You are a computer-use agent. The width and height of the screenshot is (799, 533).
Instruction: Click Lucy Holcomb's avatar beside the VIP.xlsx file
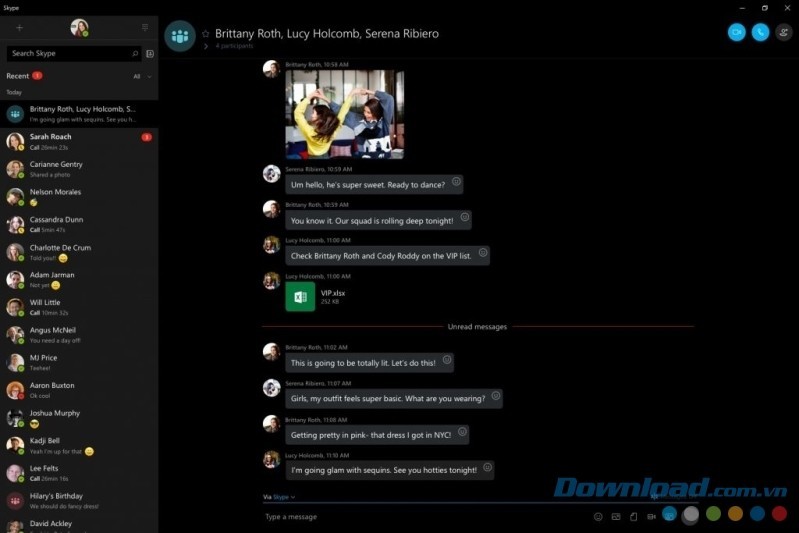coord(271,281)
